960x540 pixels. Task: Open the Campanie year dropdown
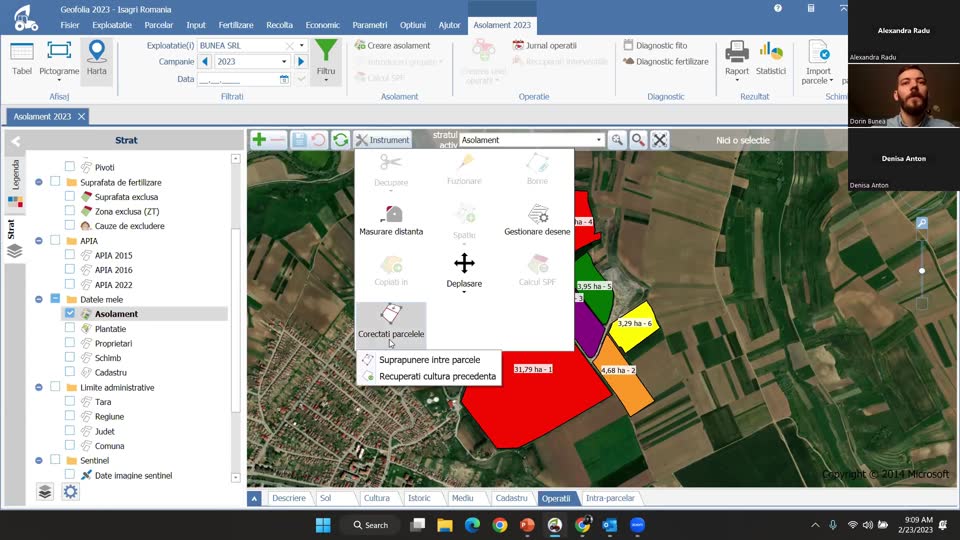point(283,62)
